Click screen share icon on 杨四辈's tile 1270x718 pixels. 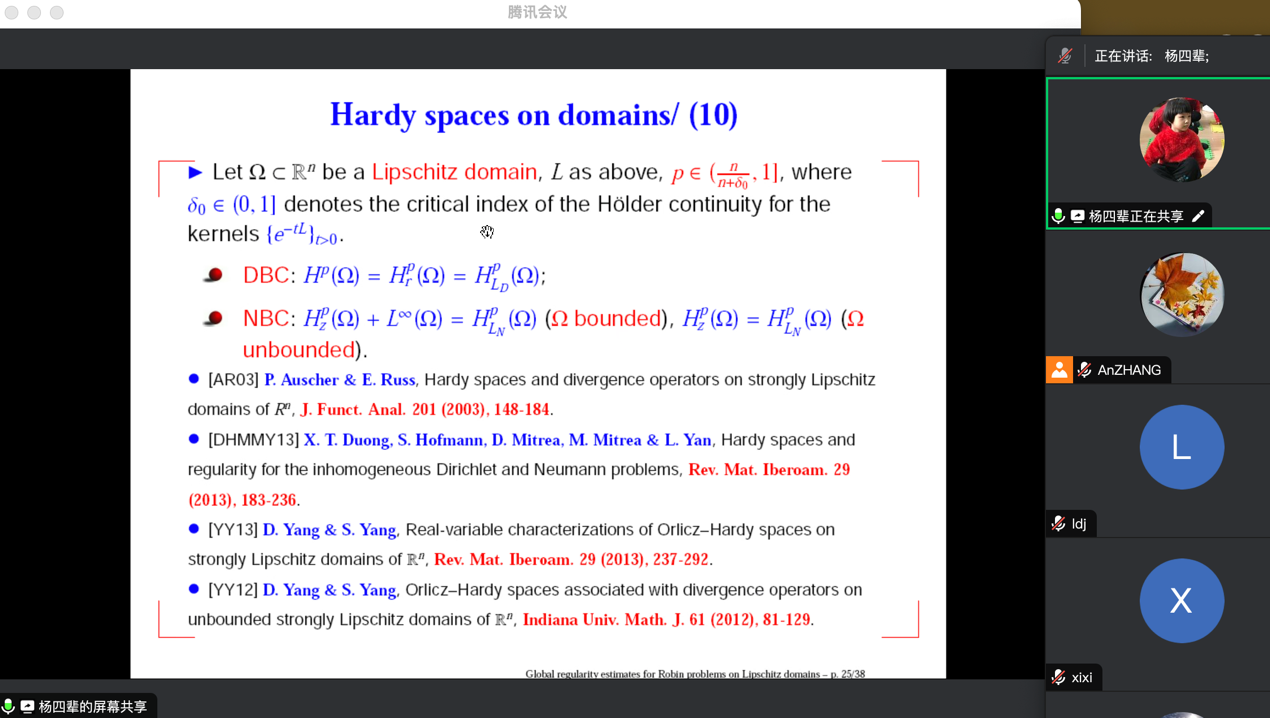coord(1077,216)
